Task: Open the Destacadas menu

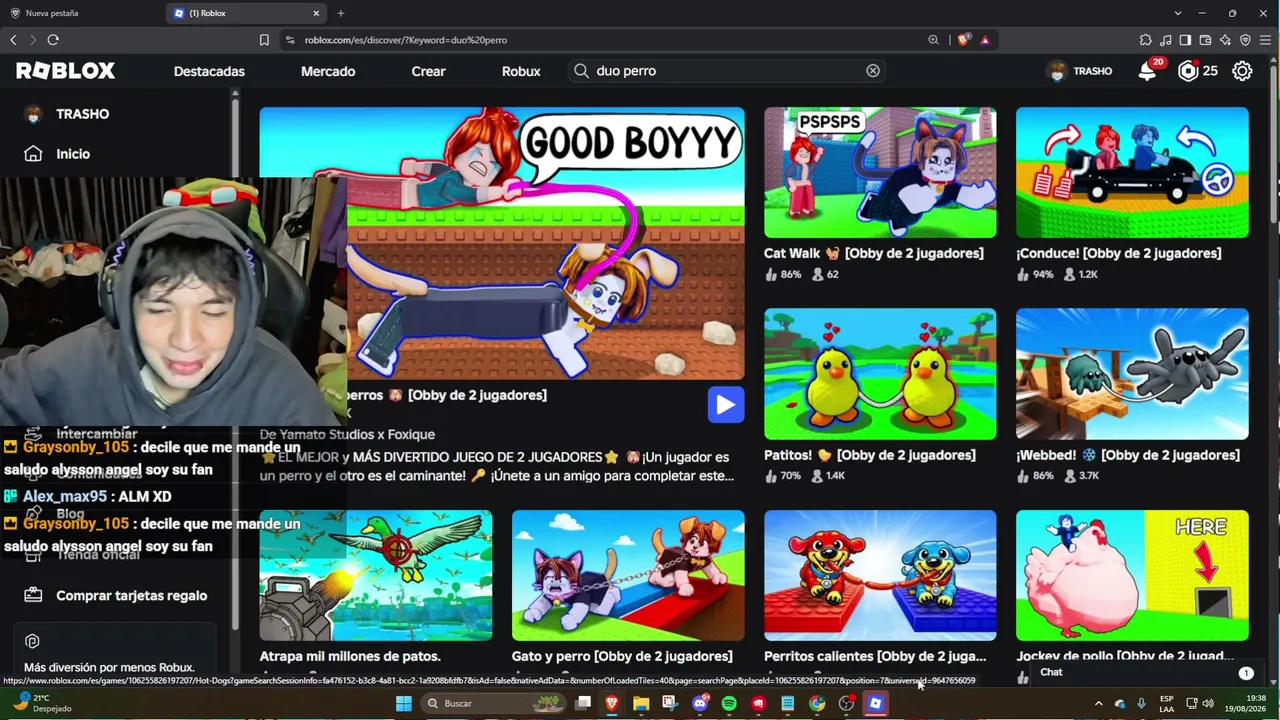Action: [x=209, y=71]
